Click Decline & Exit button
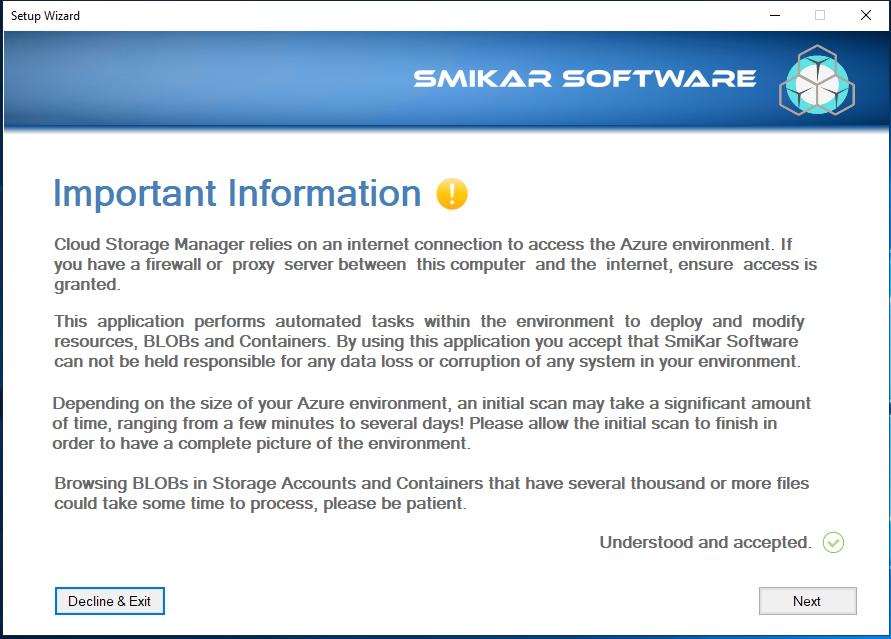891x639 pixels. 110,601
